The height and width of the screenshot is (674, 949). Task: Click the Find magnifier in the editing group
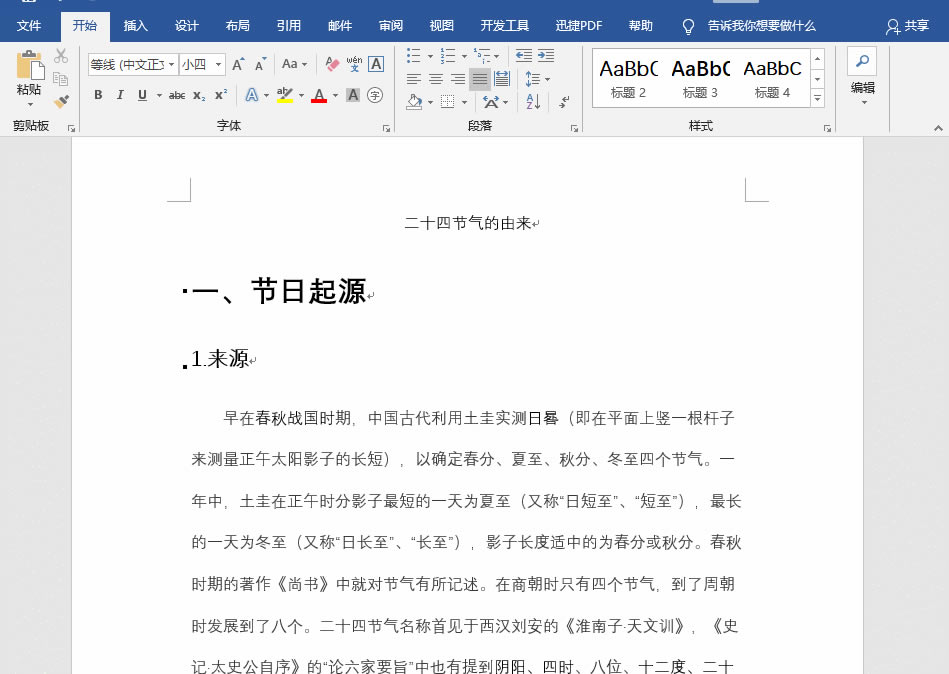coord(861,61)
